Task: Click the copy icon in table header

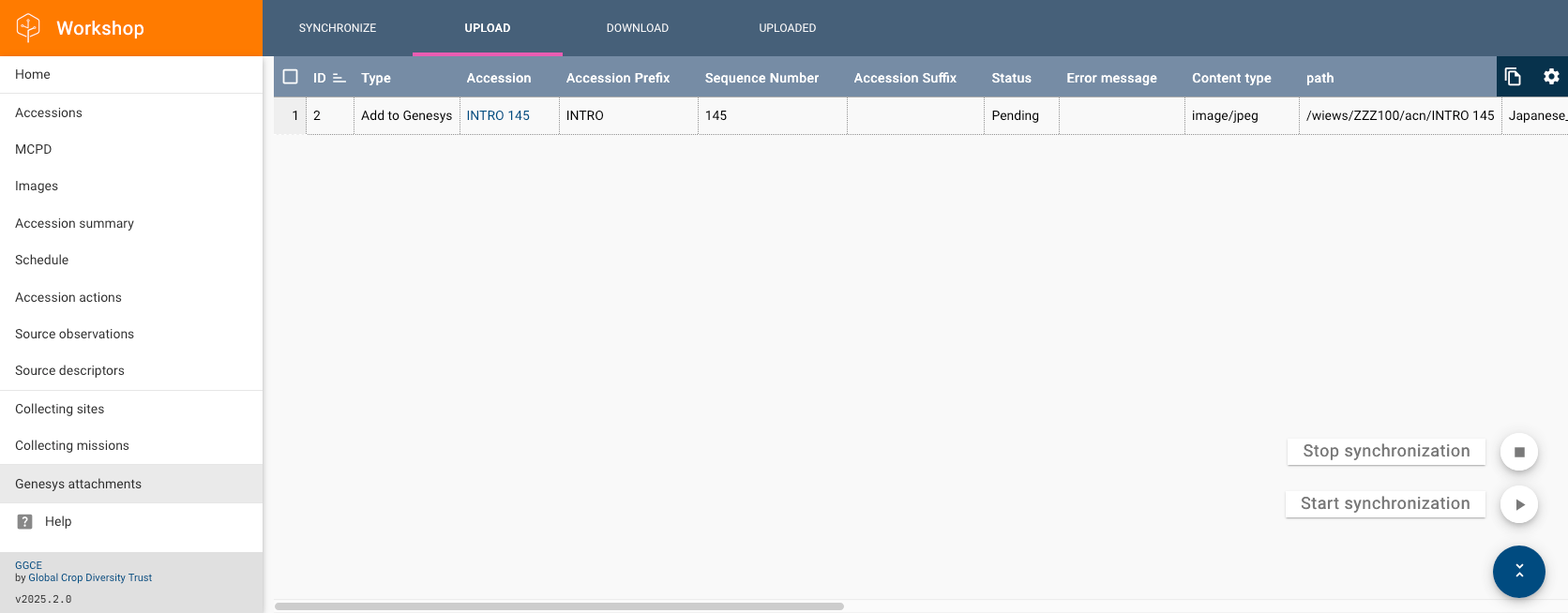Action: click(1513, 77)
